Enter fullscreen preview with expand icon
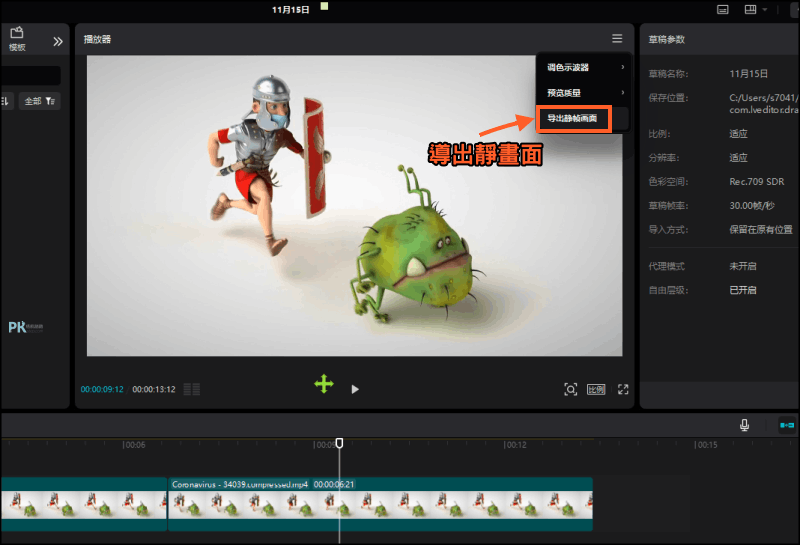800x545 pixels. (623, 389)
